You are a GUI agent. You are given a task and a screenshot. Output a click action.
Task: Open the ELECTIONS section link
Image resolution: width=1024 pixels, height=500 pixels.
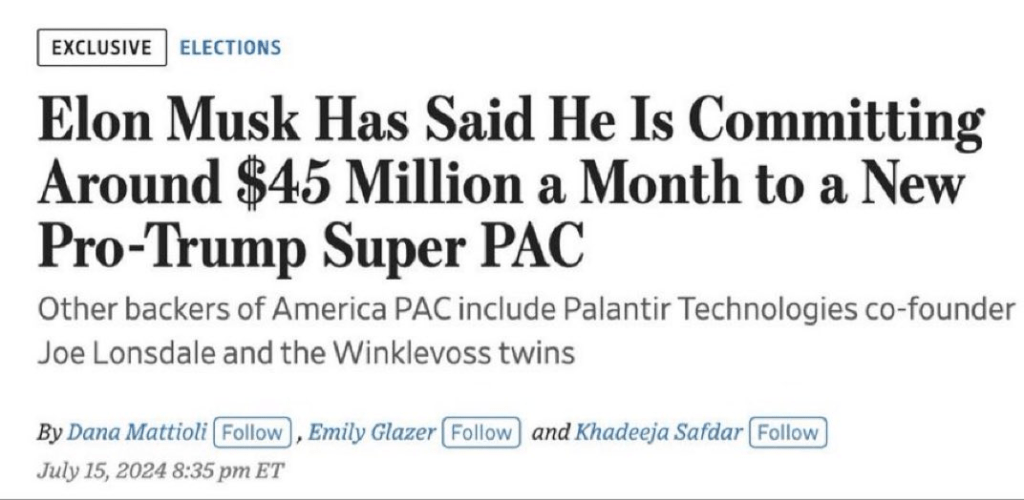click(230, 47)
